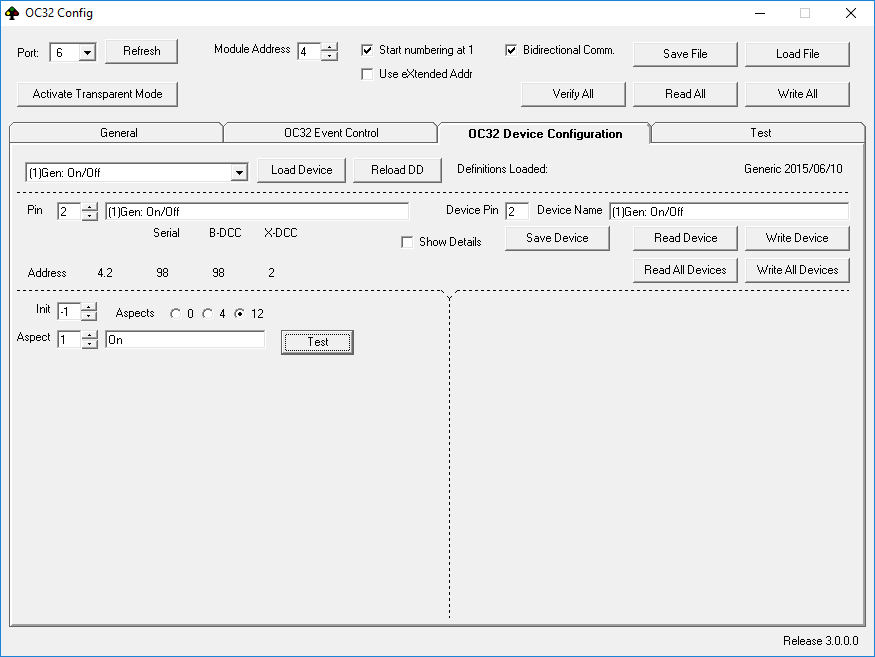Increase the Init value using up arrow

pos(90,307)
